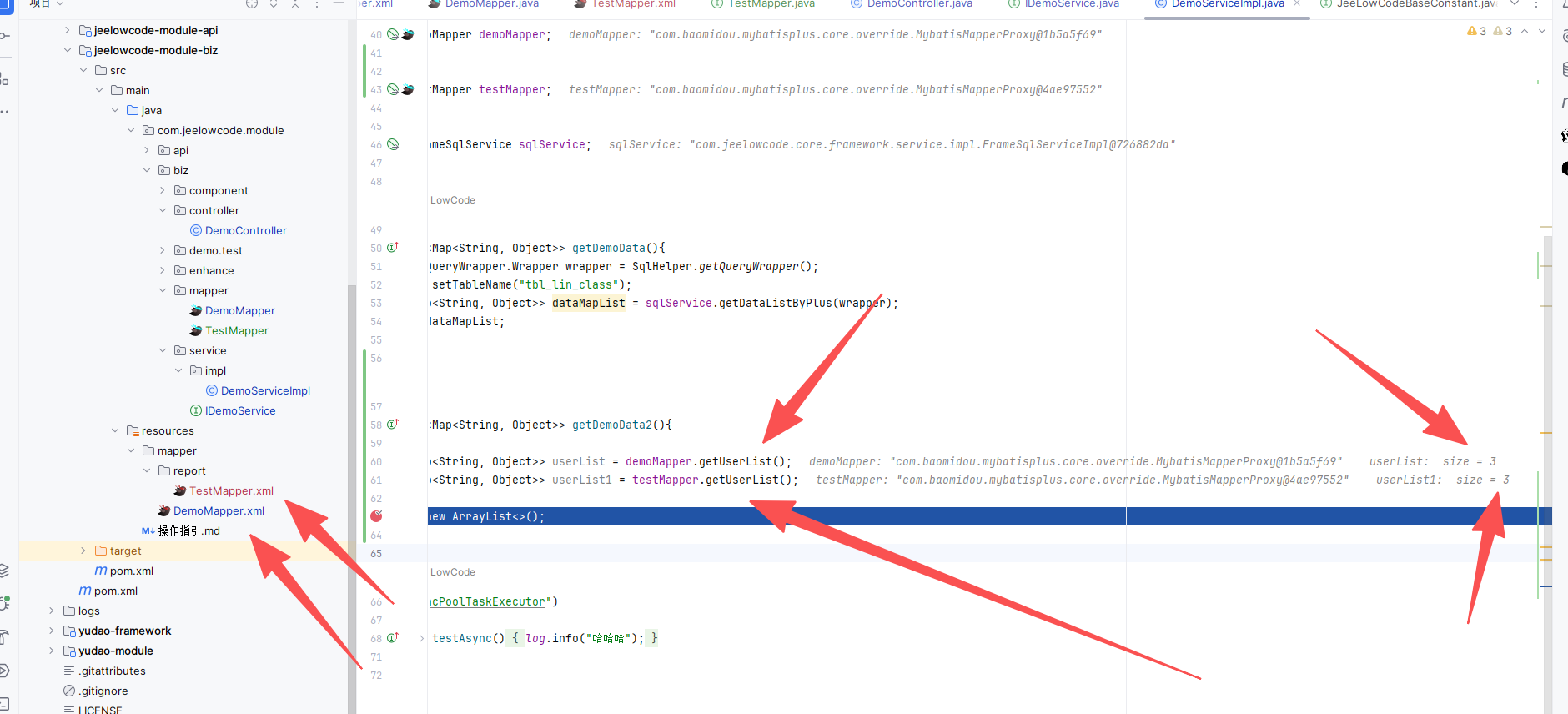1568x714 pixels.
Task: Unfold the collapsed testAsync method body
Action: [x=422, y=639]
